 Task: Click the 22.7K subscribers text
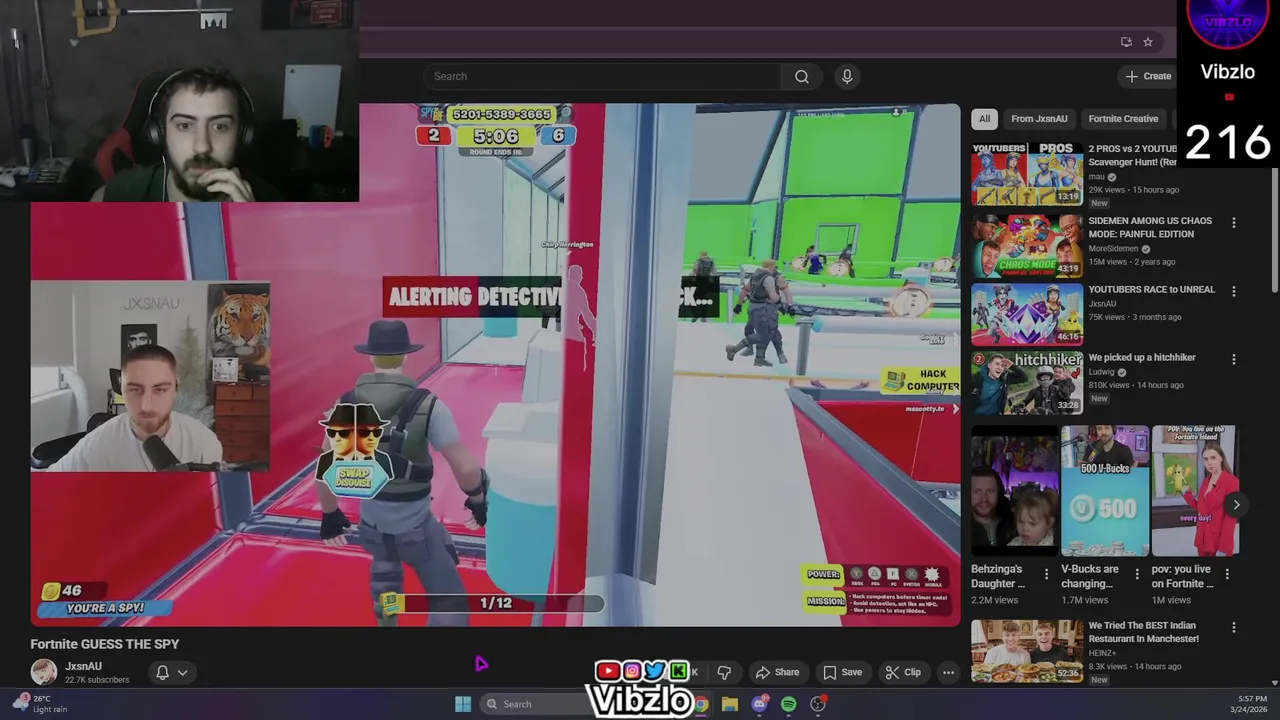point(97,680)
